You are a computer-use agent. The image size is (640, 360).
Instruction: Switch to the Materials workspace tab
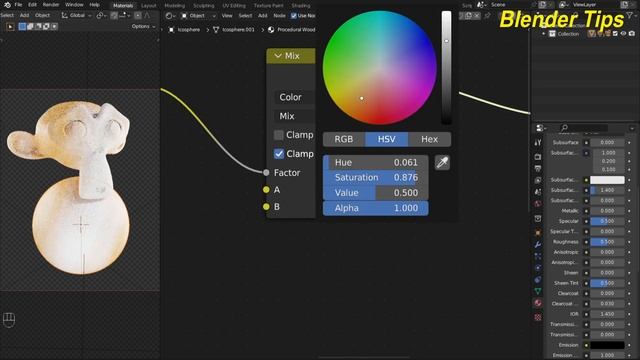click(x=123, y=6)
